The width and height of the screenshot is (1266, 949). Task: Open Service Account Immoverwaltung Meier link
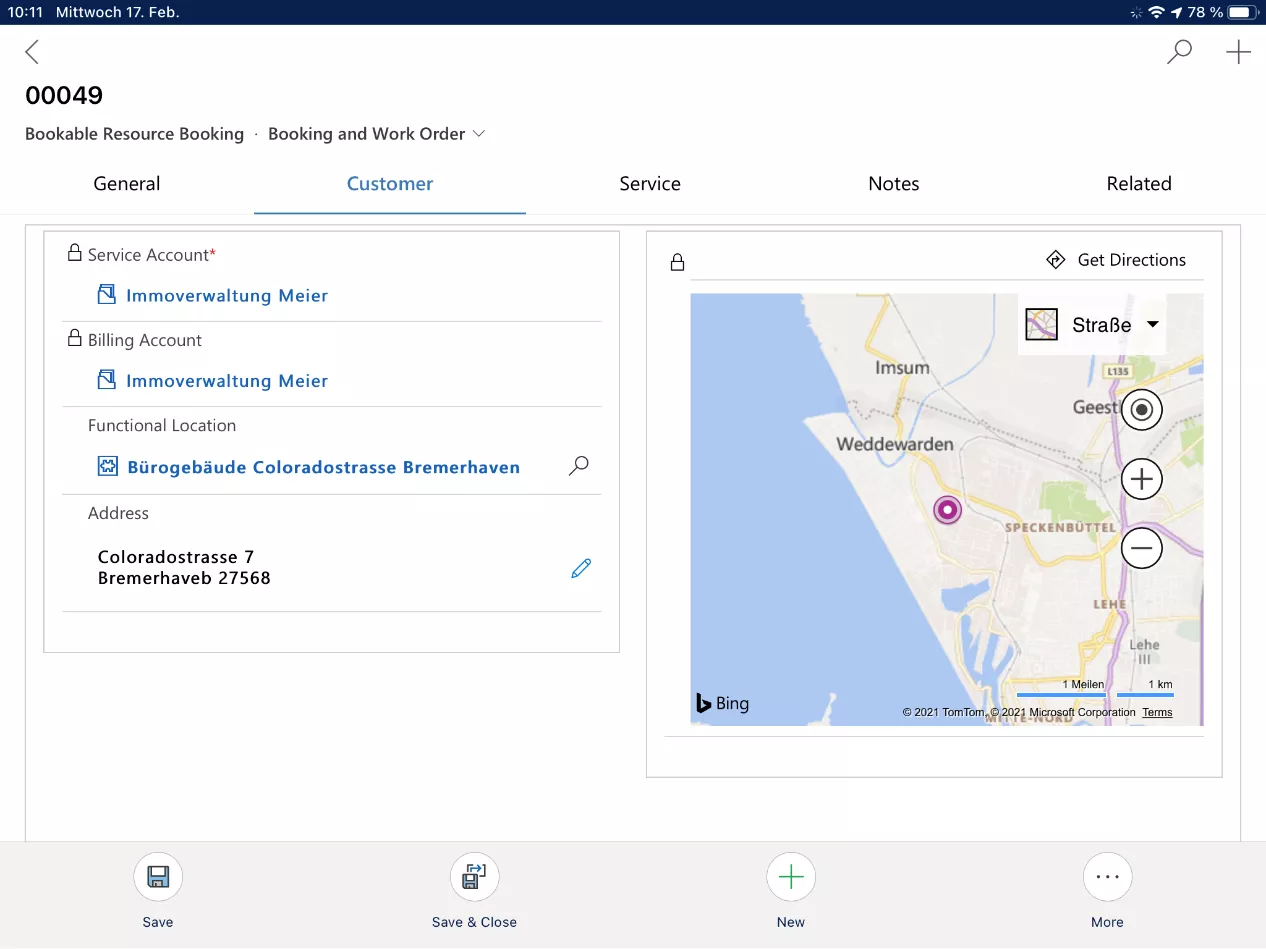coord(227,296)
